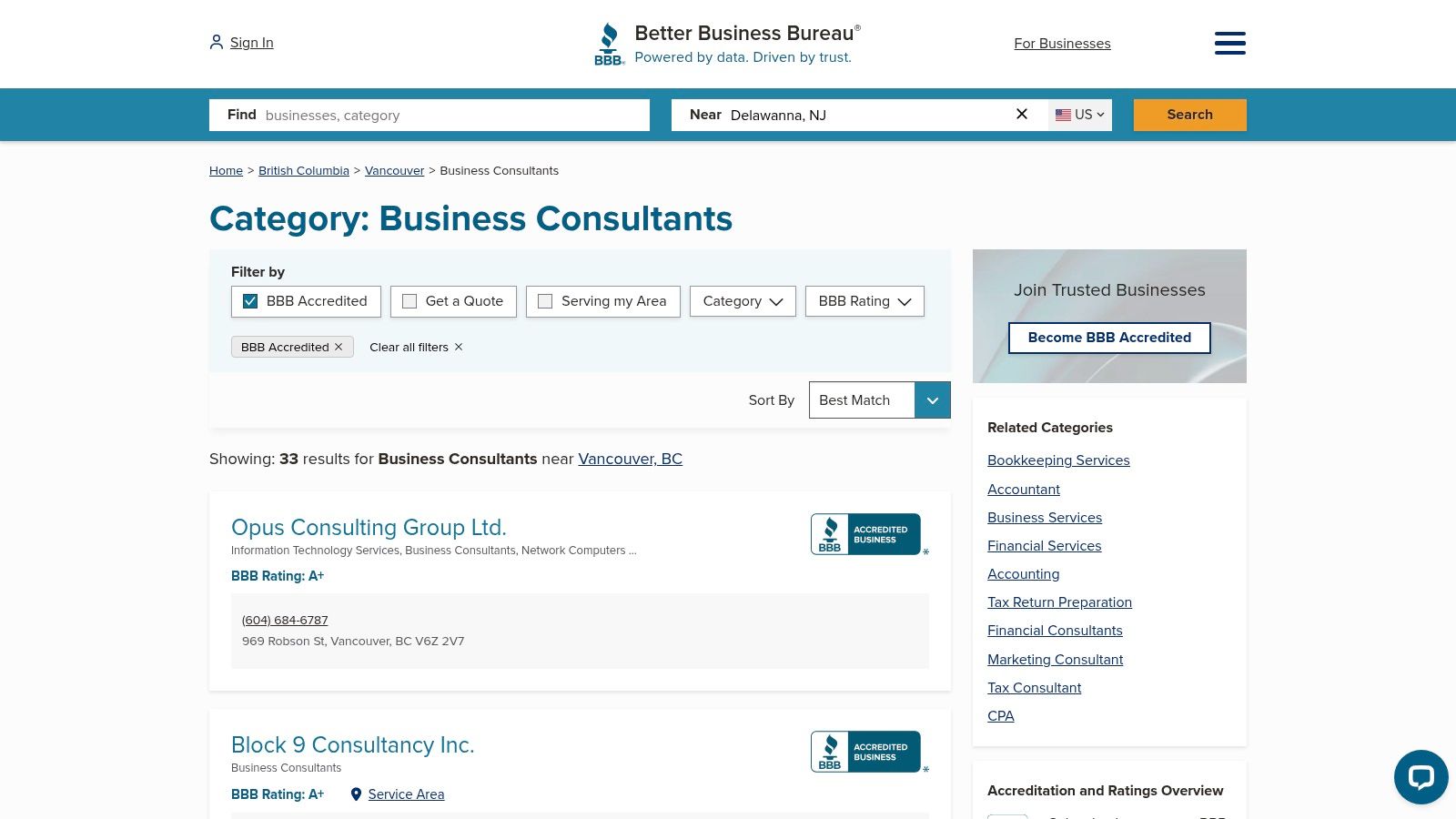
Task: Navigate to Home via the breadcrumb
Action: click(x=226, y=170)
